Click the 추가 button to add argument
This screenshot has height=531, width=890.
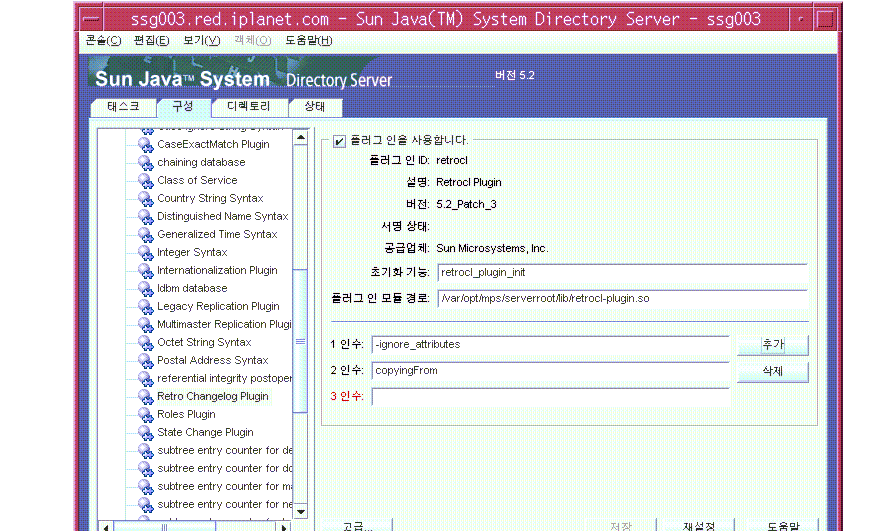[773, 344]
